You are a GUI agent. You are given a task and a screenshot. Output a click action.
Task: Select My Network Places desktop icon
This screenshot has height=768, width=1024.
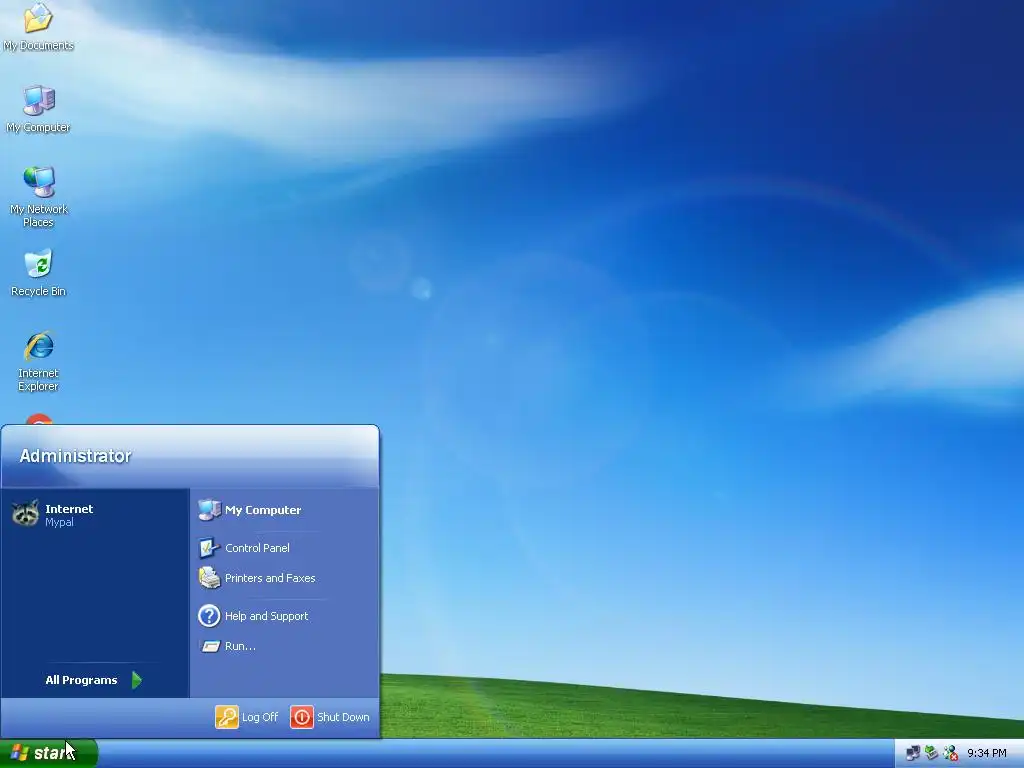pos(38,197)
